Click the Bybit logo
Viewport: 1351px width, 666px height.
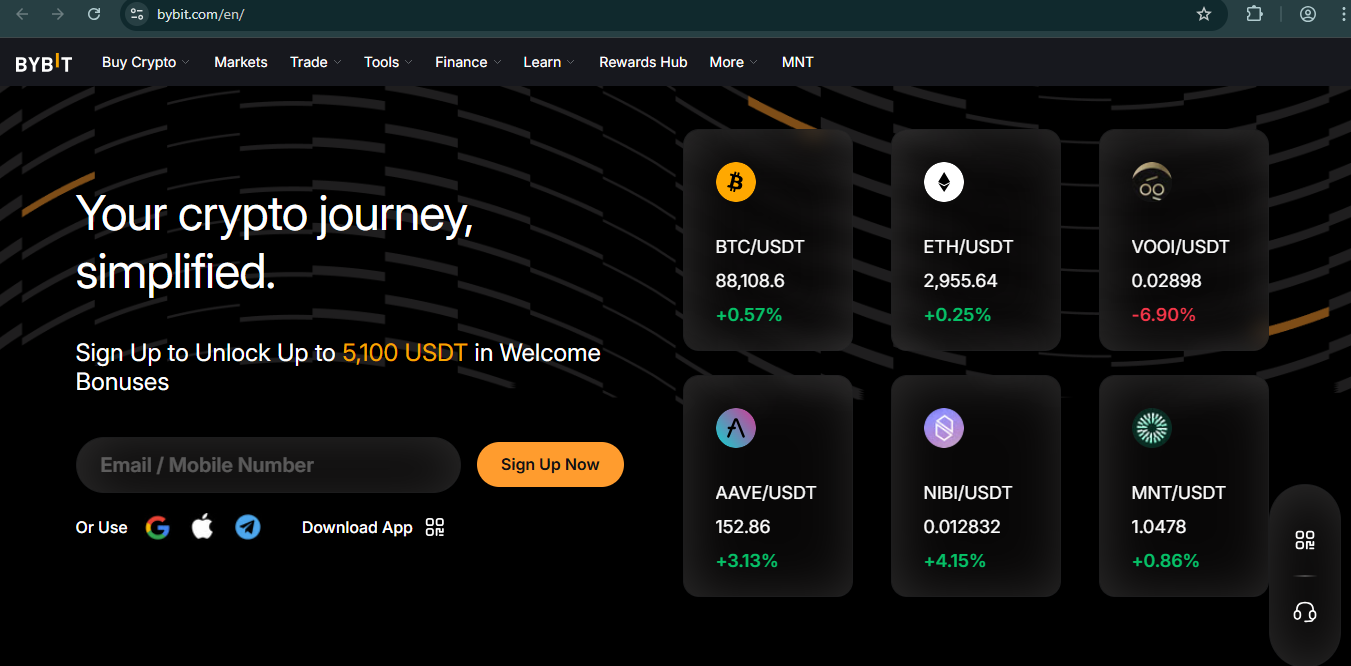(x=44, y=63)
